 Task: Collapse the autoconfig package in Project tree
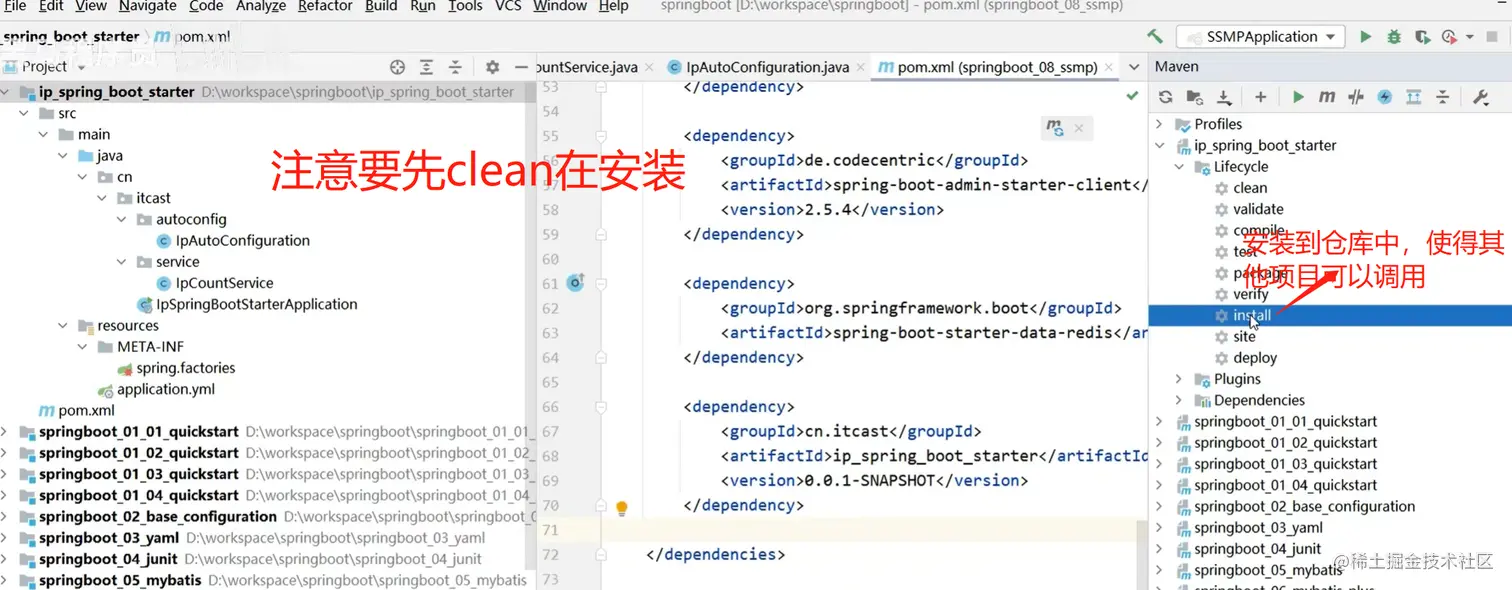coord(122,219)
